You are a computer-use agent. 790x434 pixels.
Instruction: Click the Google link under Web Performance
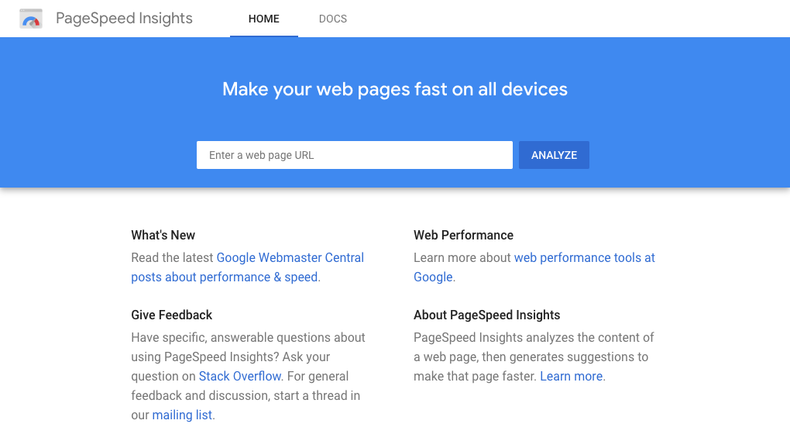click(433, 277)
